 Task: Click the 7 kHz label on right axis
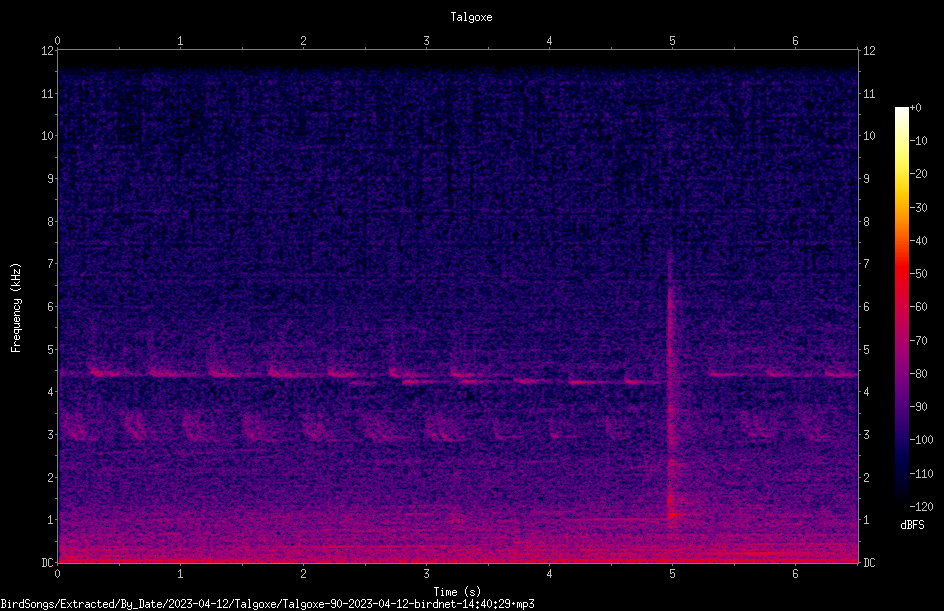pyautogui.click(x=866, y=264)
